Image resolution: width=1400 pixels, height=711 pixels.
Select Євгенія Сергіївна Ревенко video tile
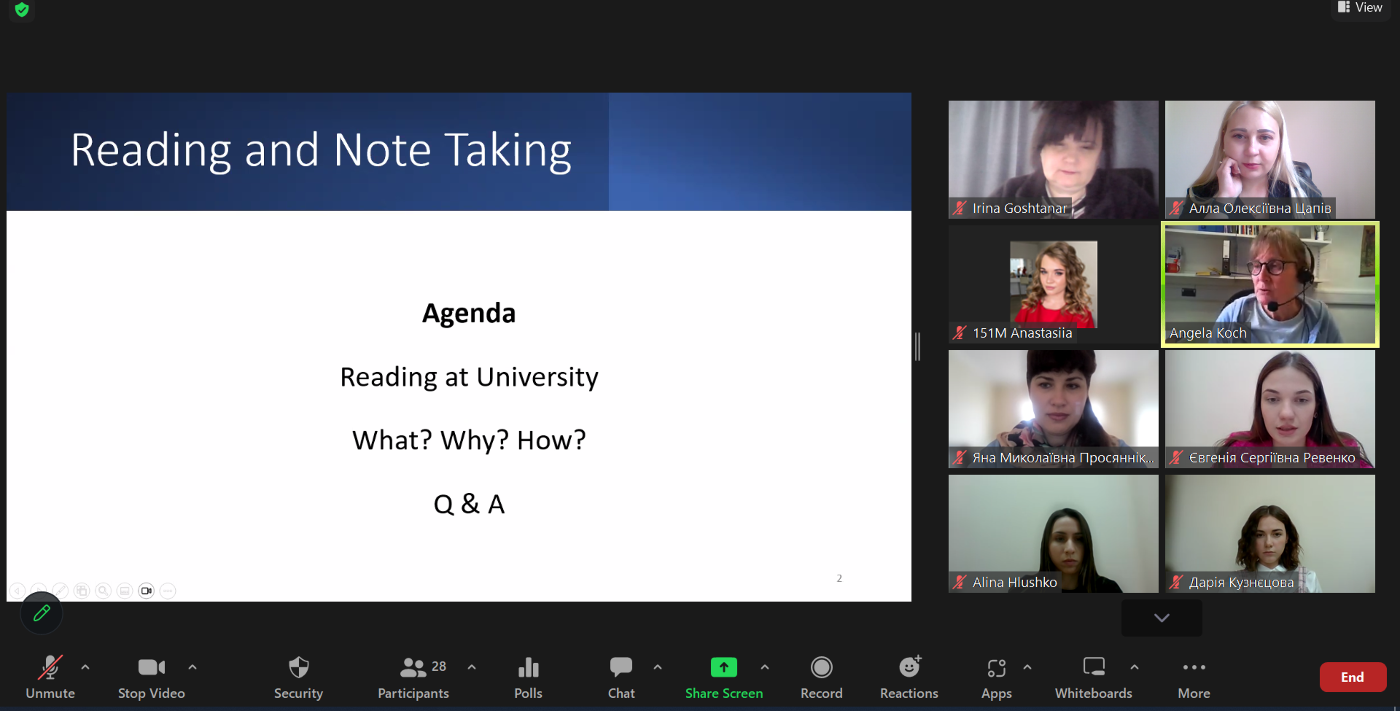point(1270,408)
